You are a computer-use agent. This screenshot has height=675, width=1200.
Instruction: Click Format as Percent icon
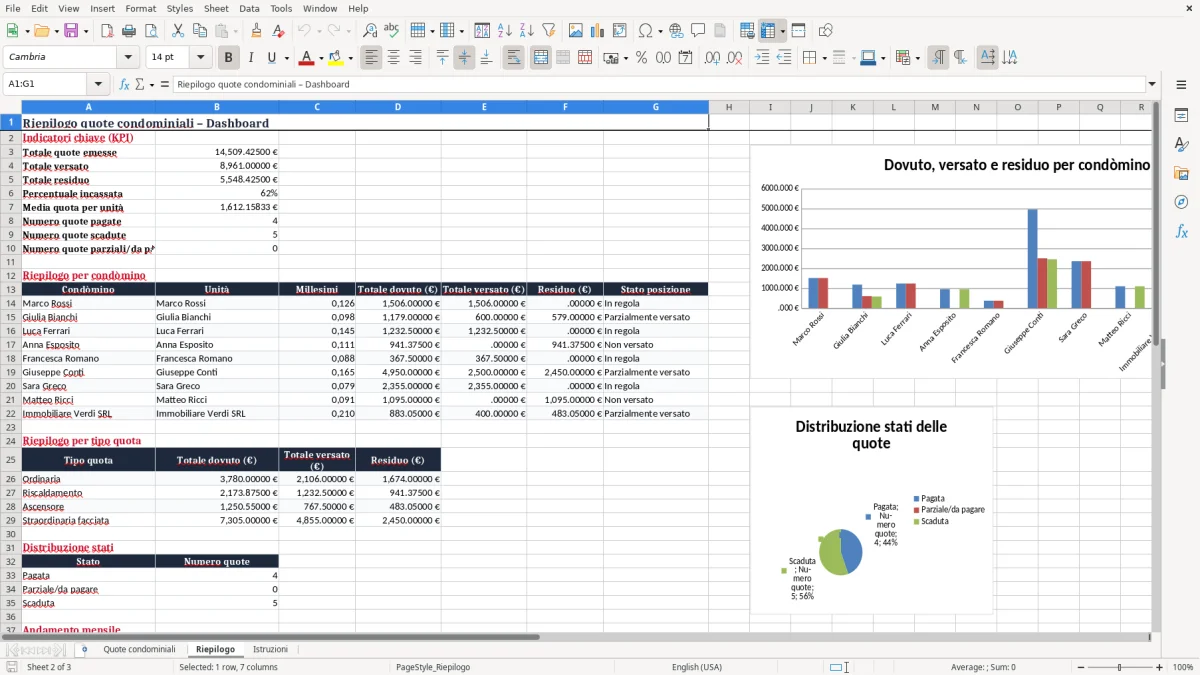coord(641,58)
